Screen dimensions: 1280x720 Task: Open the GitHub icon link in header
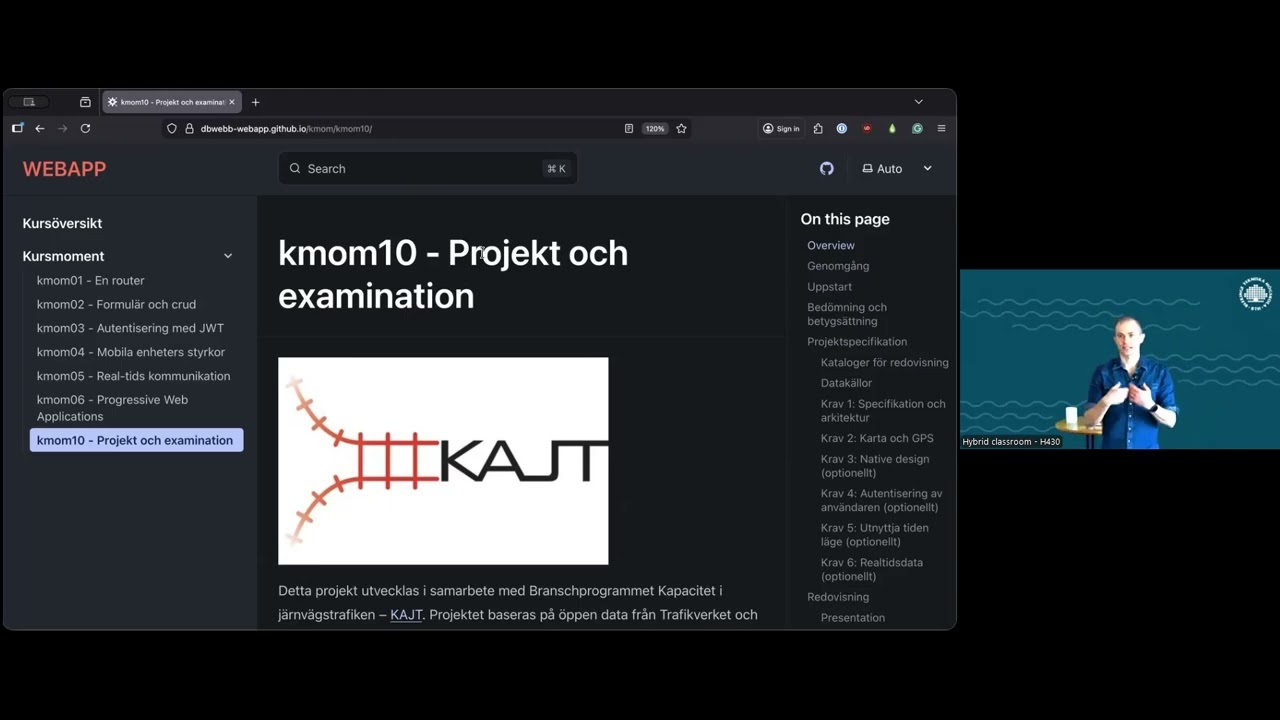(x=827, y=169)
